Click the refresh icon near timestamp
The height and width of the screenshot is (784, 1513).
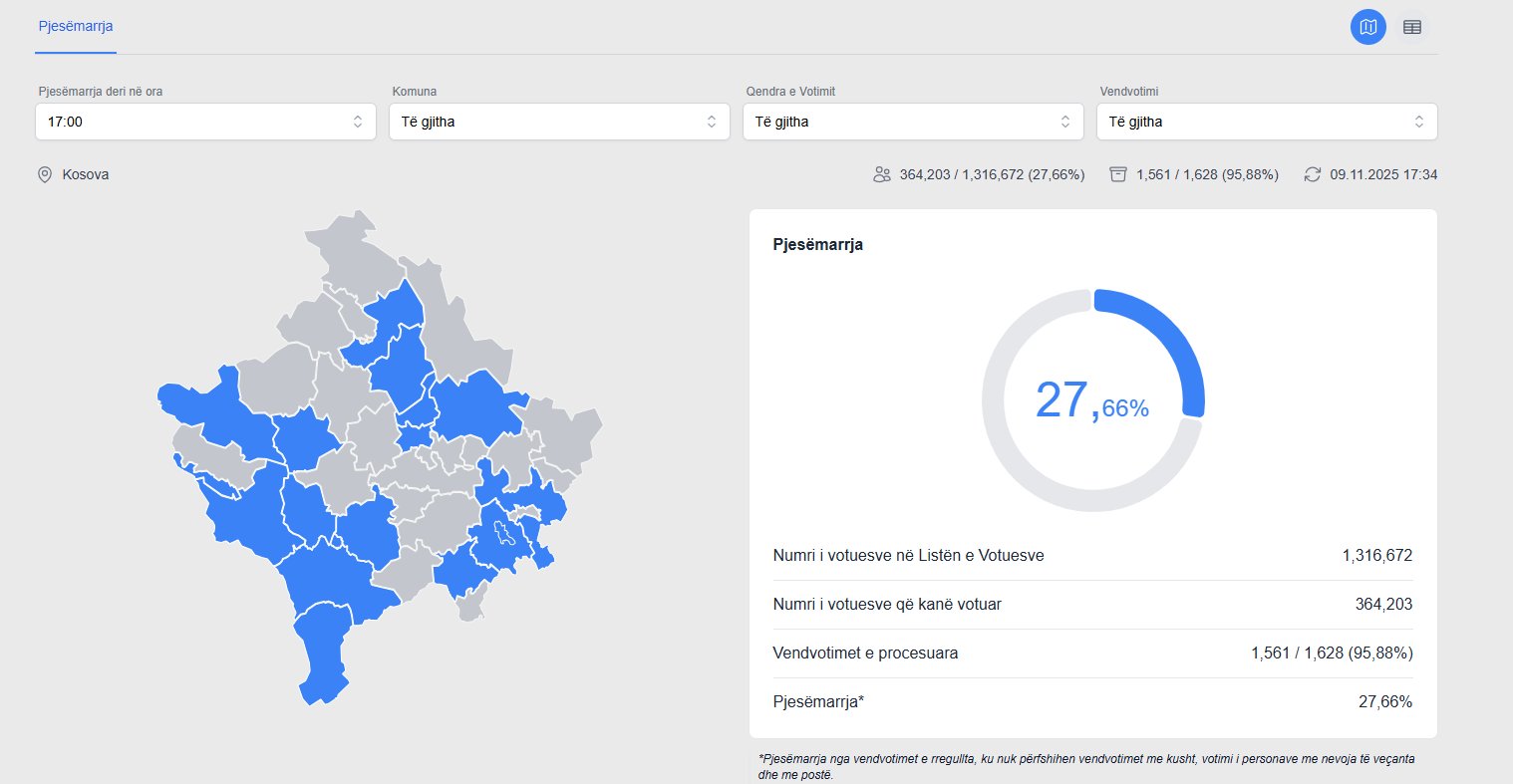pyautogui.click(x=1312, y=175)
